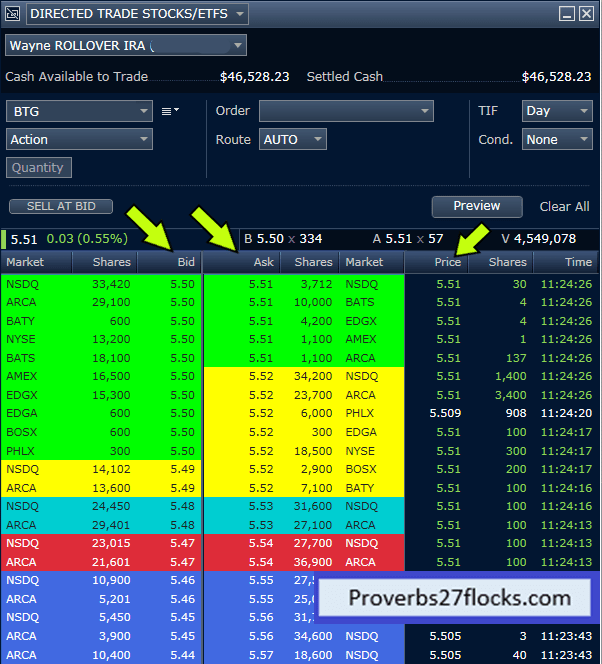Open the BTG symbol dropdown

click(79, 111)
